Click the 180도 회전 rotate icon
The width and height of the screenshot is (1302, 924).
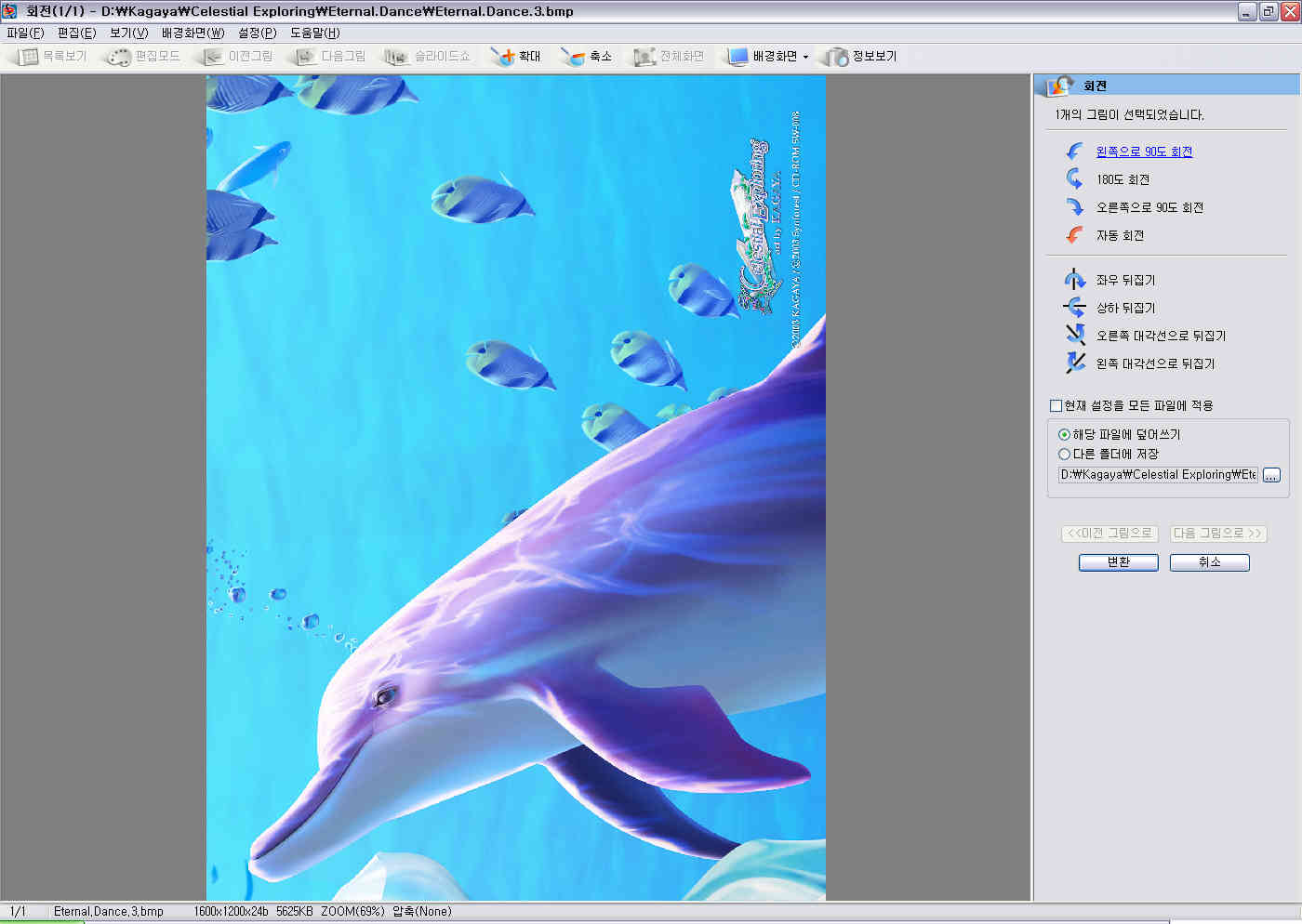pos(1074,178)
